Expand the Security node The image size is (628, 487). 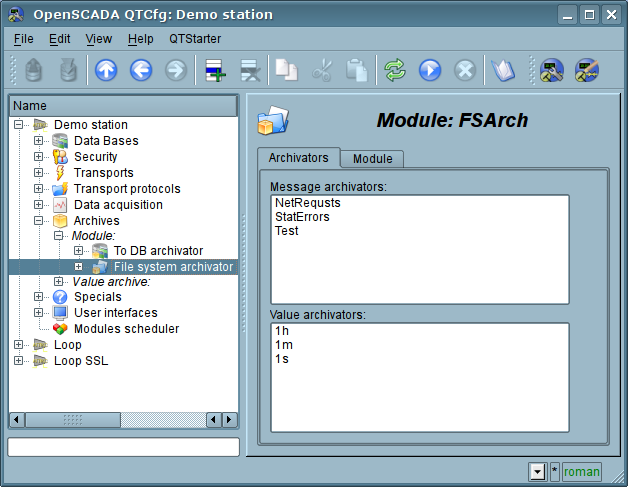point(38,157)
